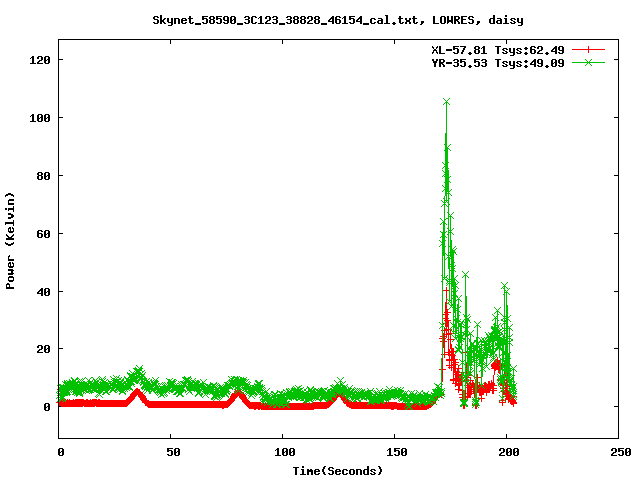
Task: Click y-axis tick label 60
Action: (x=43, y=234)
